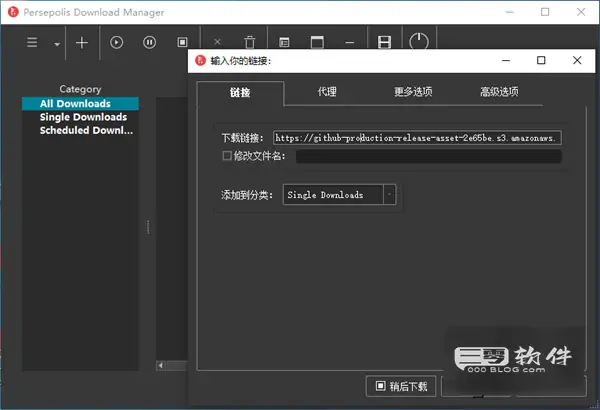Resume download with the play icon
Viewport: 600px width, 410px height.
[116, 42]
